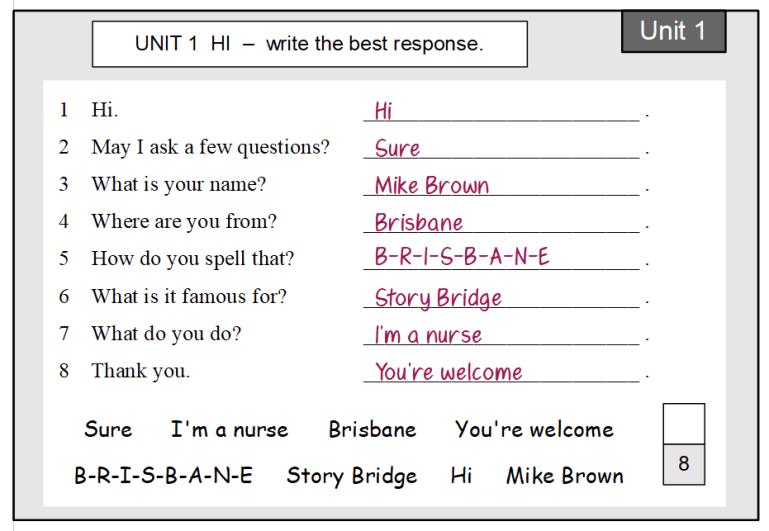Open the dark 'Unit 1' tab label

coord(673,31)
